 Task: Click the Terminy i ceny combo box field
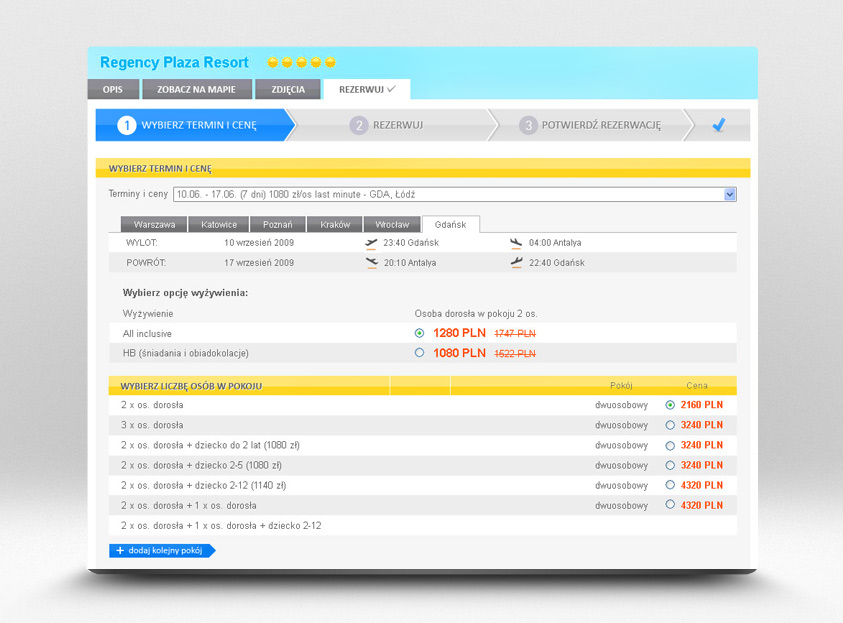point(455,195)
